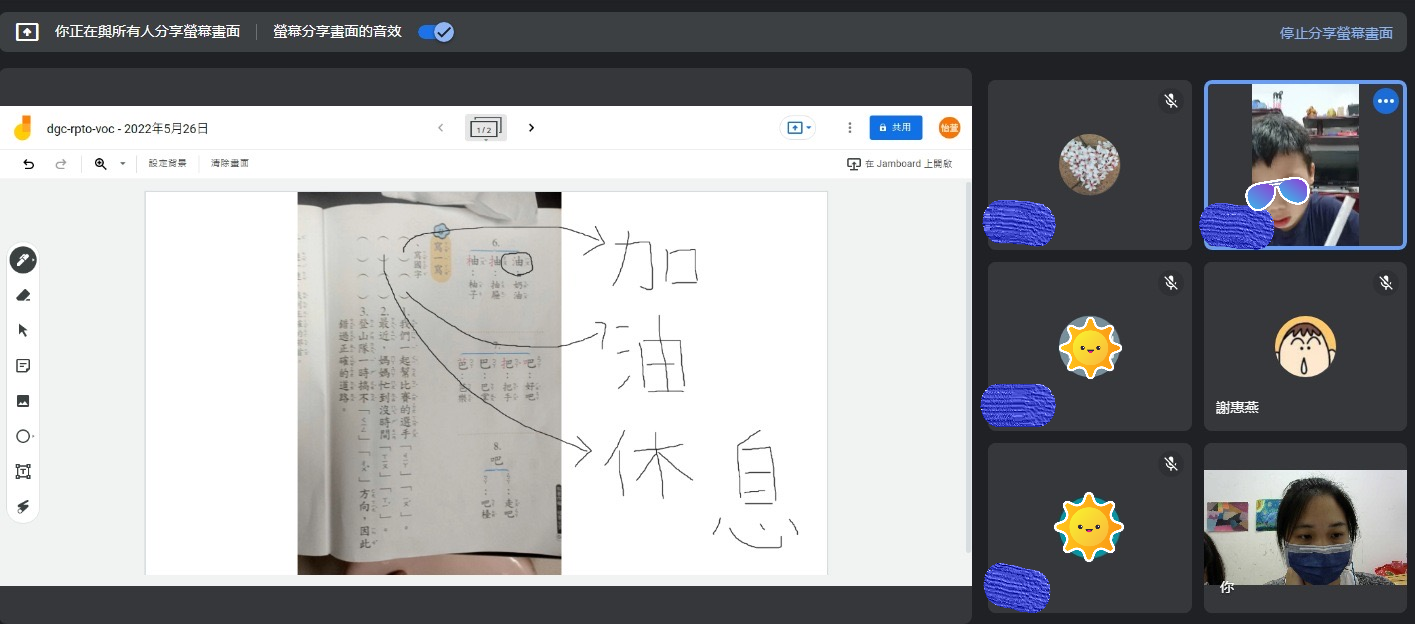Click 在 Jamboard 上開啟 button
The height and width of the screenshot is (624, 1415).
[x=899, y=163]
